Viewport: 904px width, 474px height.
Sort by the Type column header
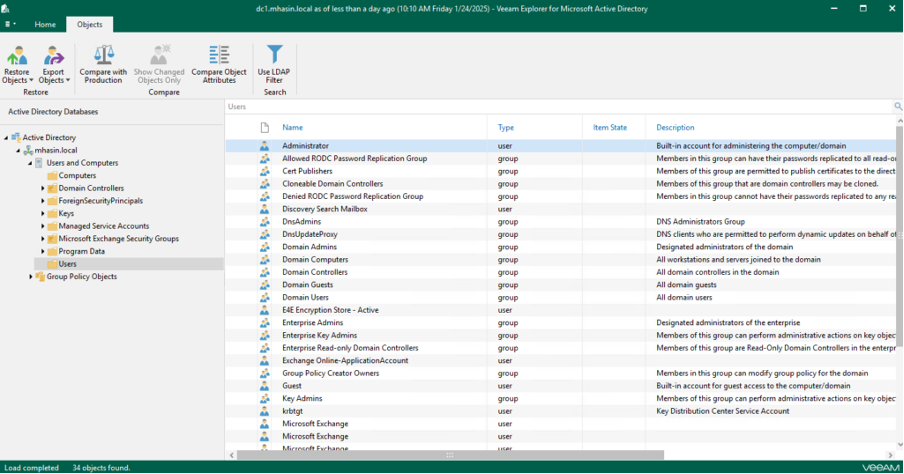[x=506, y=127]
